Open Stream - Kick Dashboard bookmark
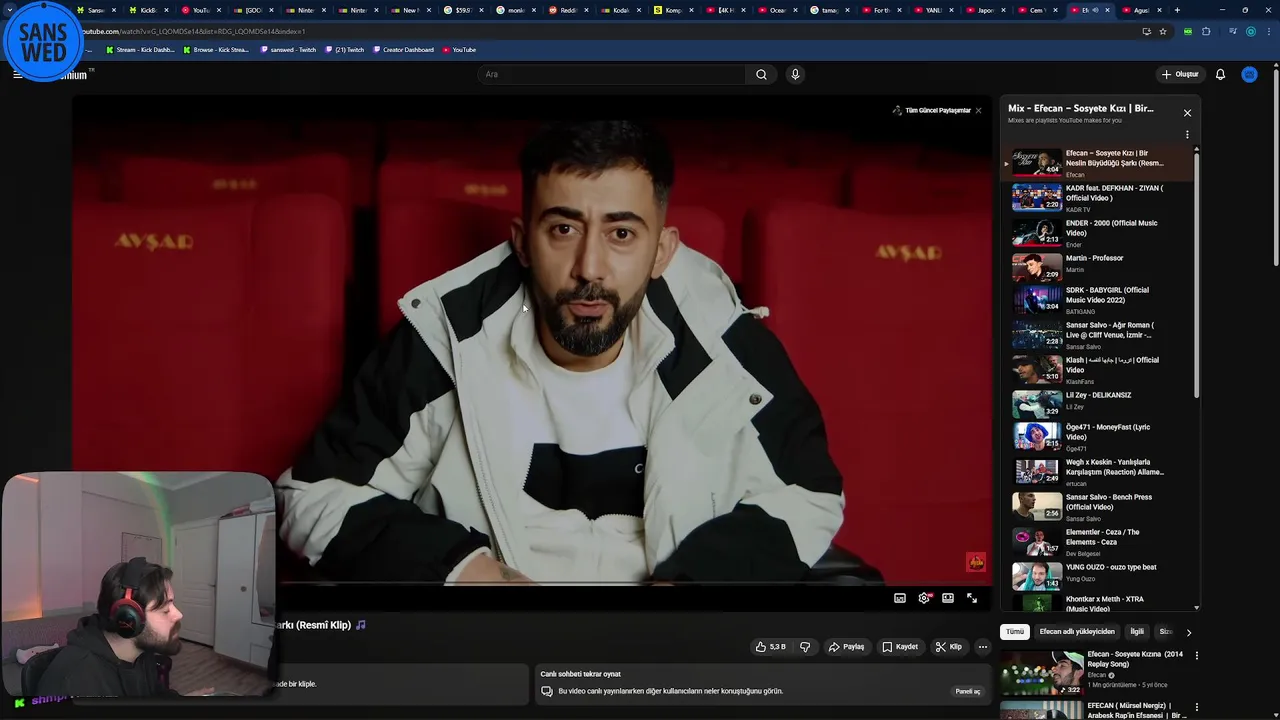The width and height of the screenshot is (1280, 720). click(139, 50)
